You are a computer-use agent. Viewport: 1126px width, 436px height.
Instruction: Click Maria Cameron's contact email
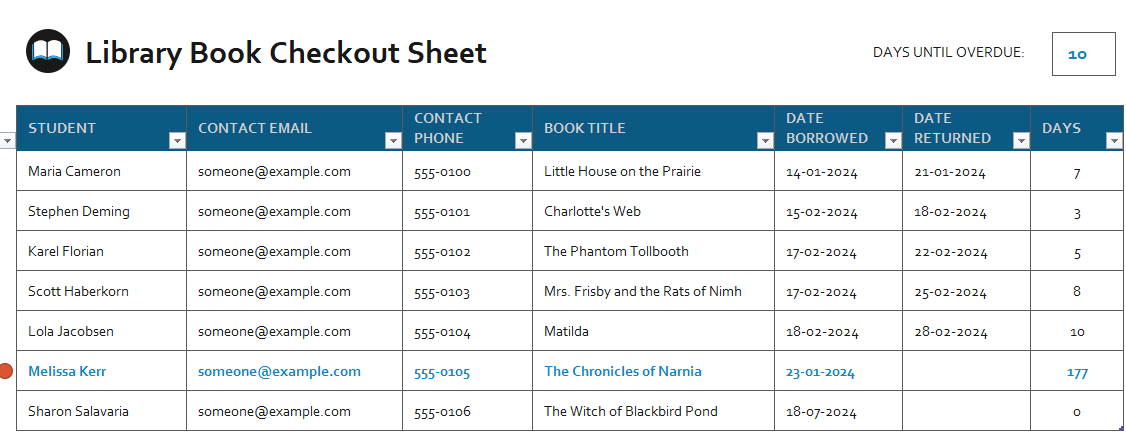(x=274, y=171)
